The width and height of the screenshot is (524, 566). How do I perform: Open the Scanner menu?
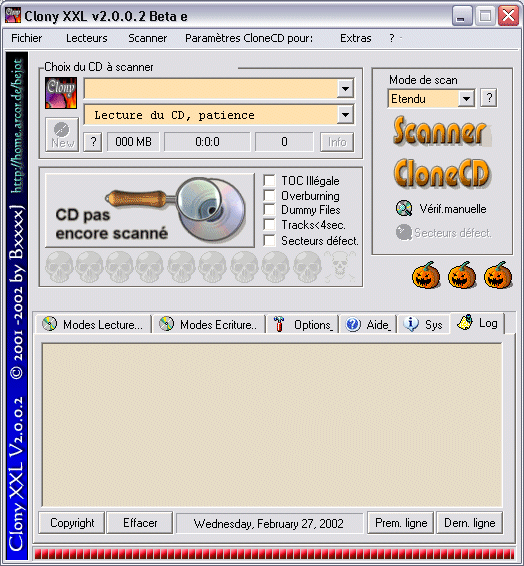[x=148, y=38]
